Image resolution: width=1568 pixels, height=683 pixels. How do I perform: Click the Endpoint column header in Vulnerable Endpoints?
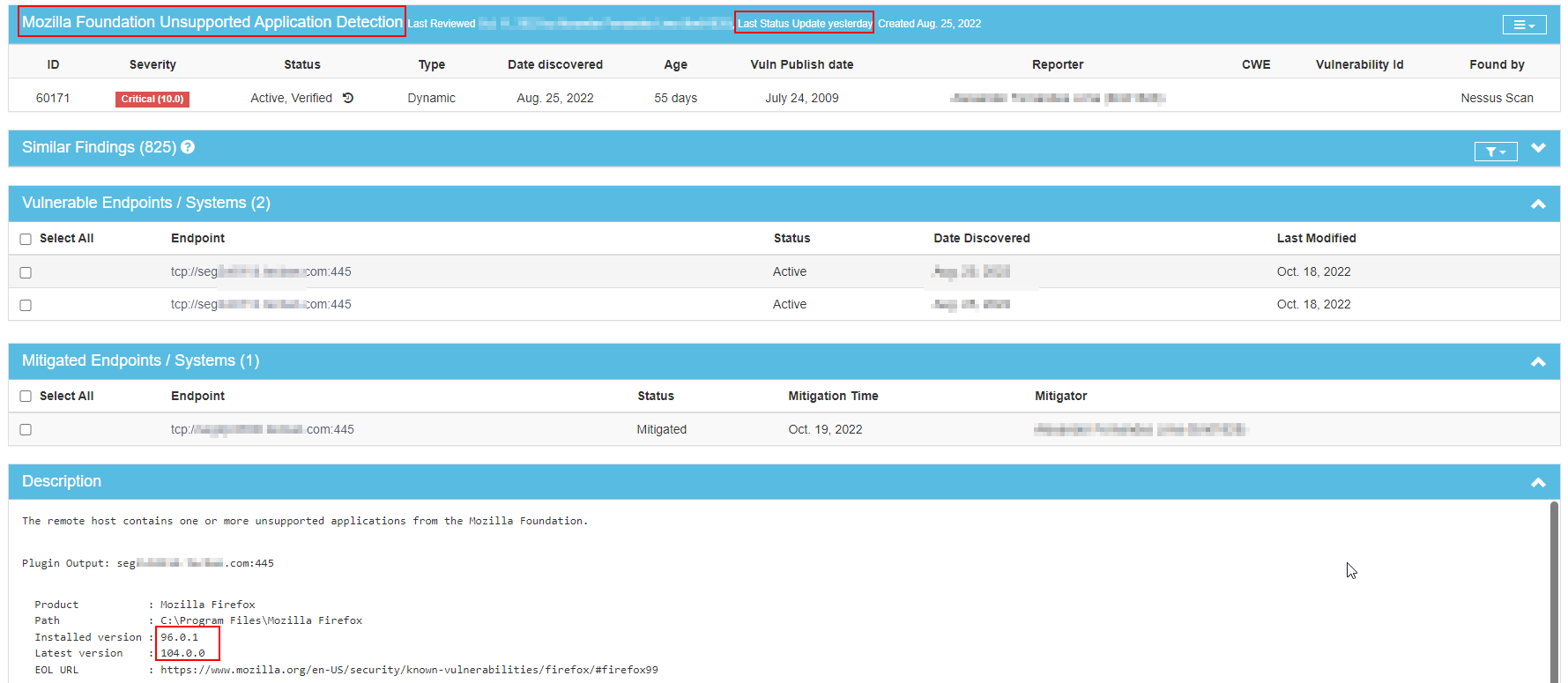point(197,238)
